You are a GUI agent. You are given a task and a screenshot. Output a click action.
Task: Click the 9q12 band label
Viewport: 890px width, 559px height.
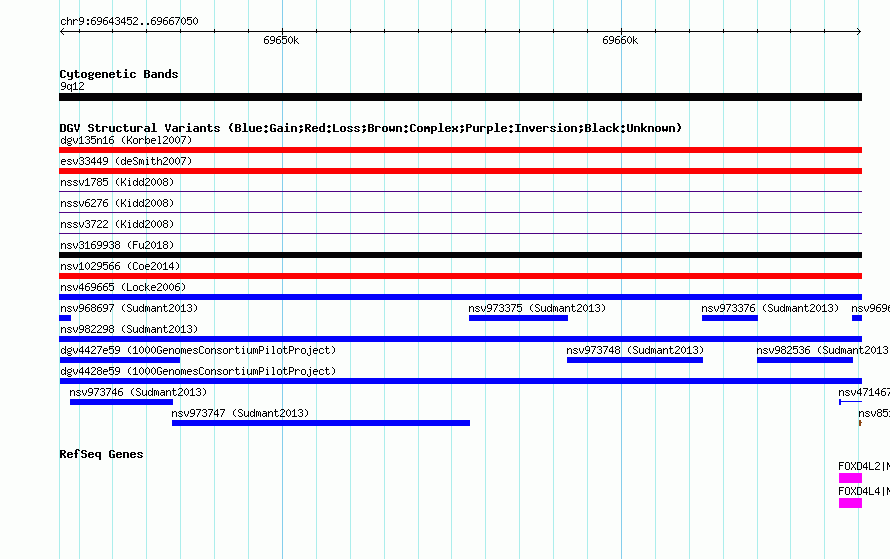72,86
